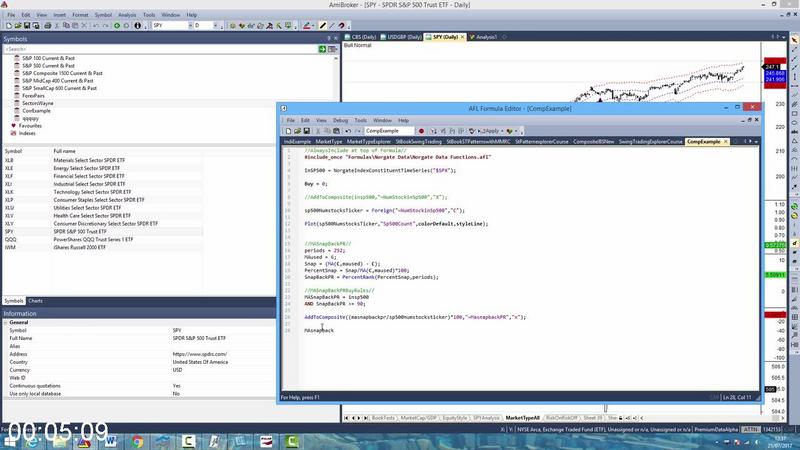Click the Chrome icon in Windows taskbar

137,441
